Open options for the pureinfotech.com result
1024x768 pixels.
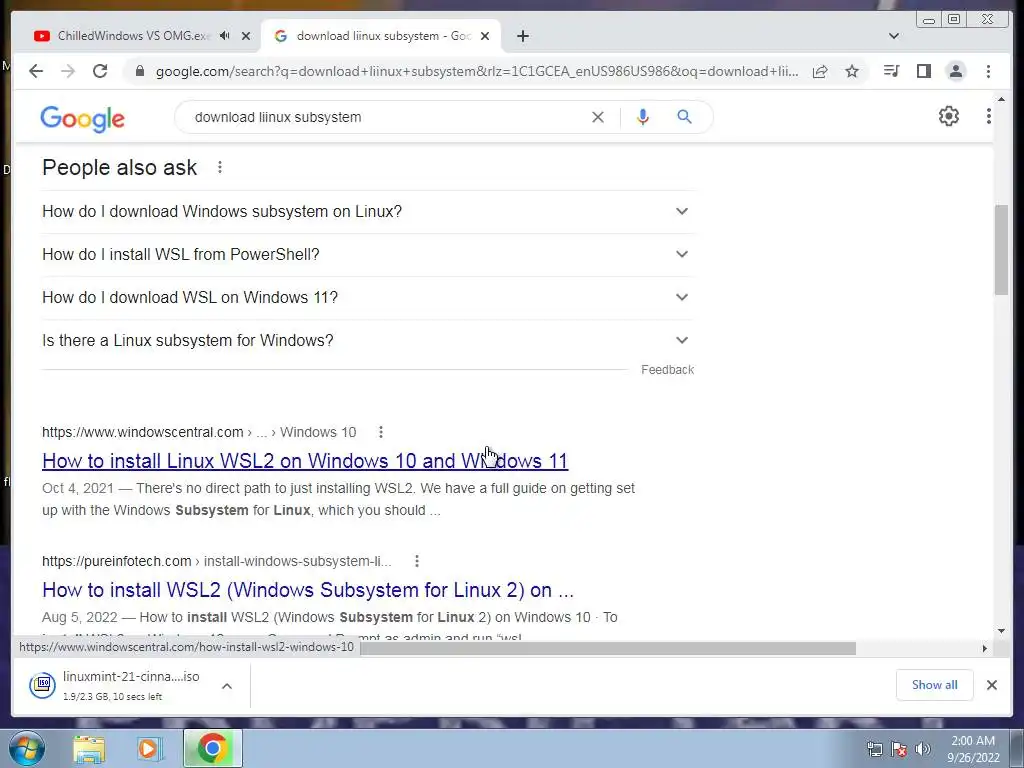coord(417,561)
